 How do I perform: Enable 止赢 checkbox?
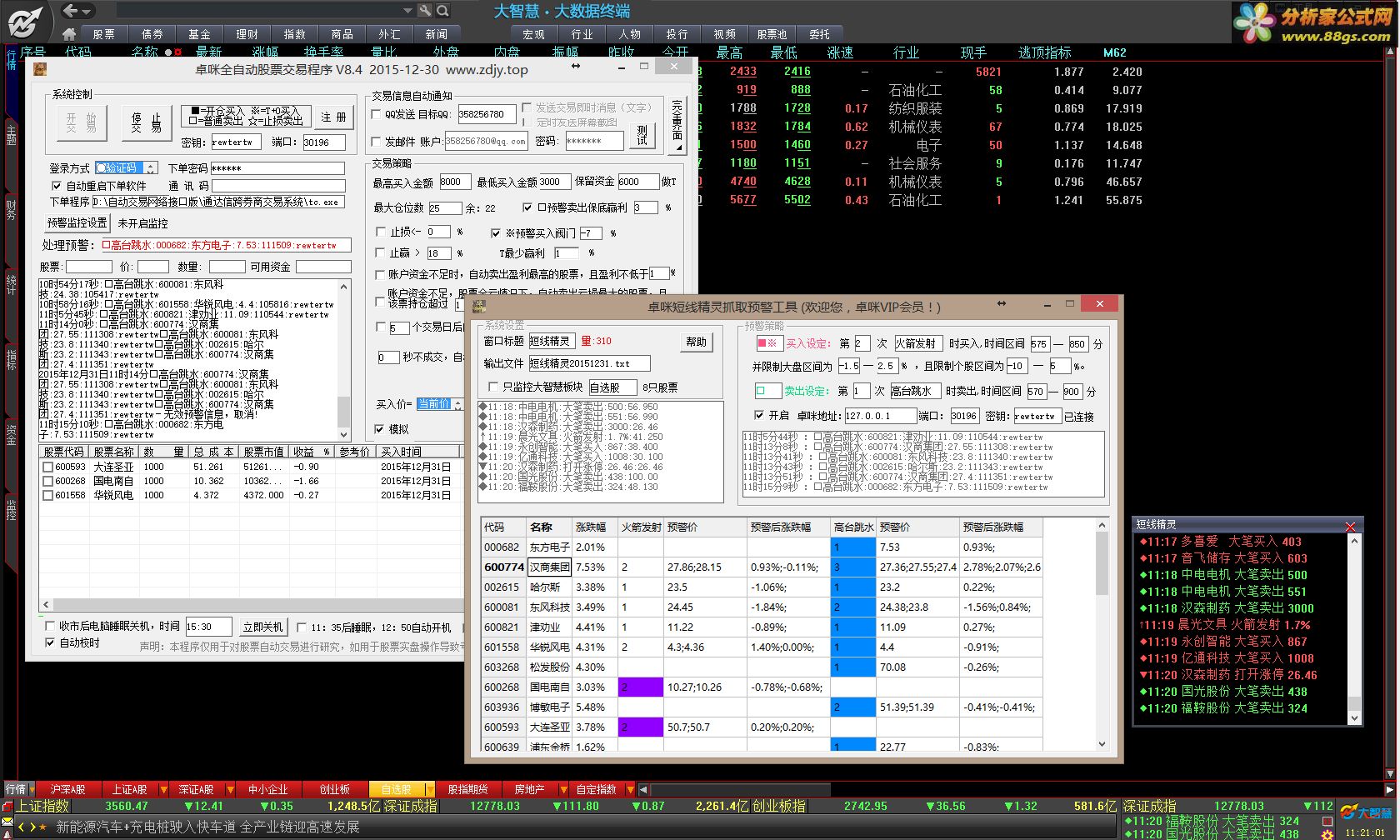pos(382,252)
